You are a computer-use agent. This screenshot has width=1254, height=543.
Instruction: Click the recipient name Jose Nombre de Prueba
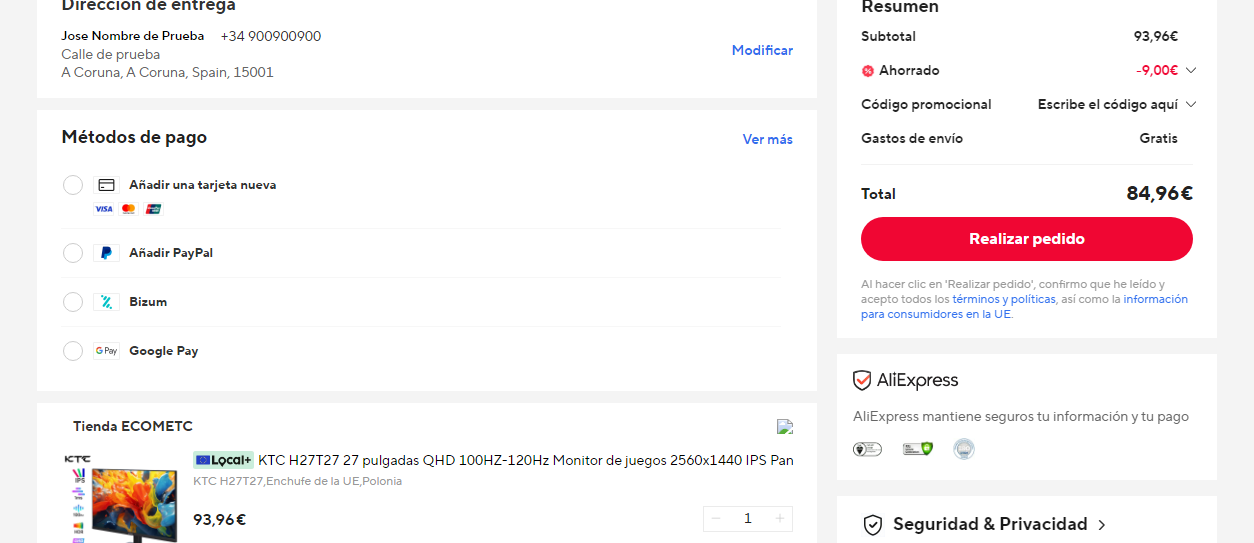[133, 36]
